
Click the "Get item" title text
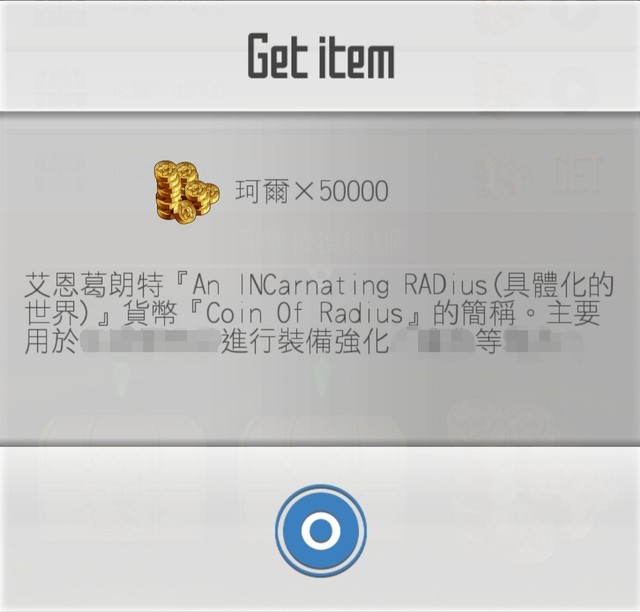(321, 56)
